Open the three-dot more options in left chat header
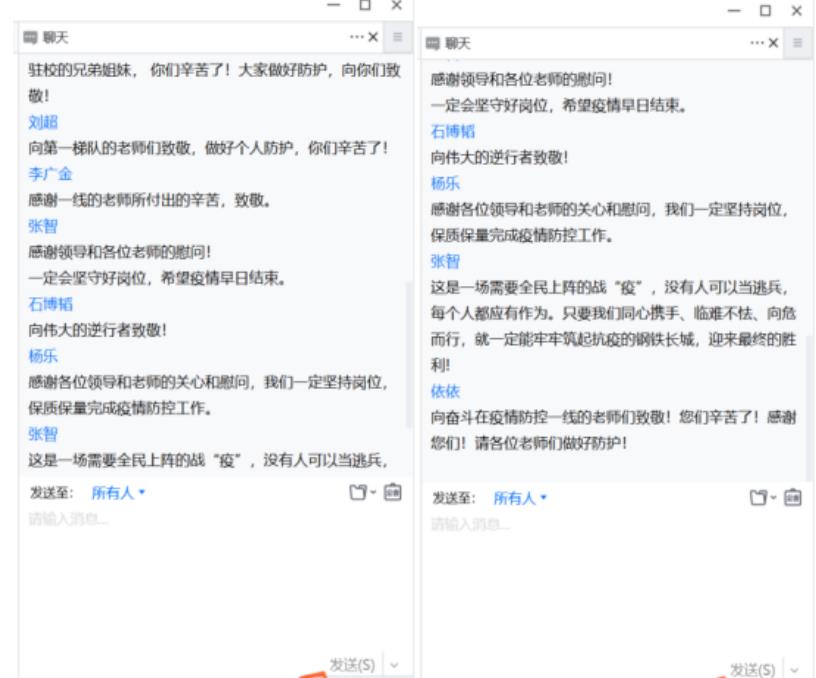Image resolution: width=816 pixels, height=678 pixels. 356,37
